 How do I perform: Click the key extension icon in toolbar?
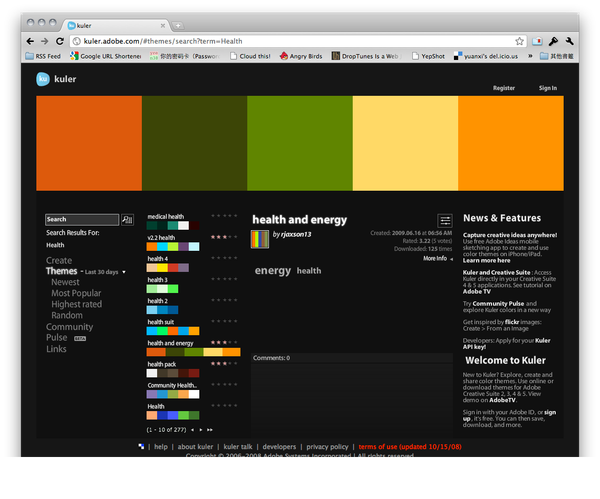pos(553,41)
